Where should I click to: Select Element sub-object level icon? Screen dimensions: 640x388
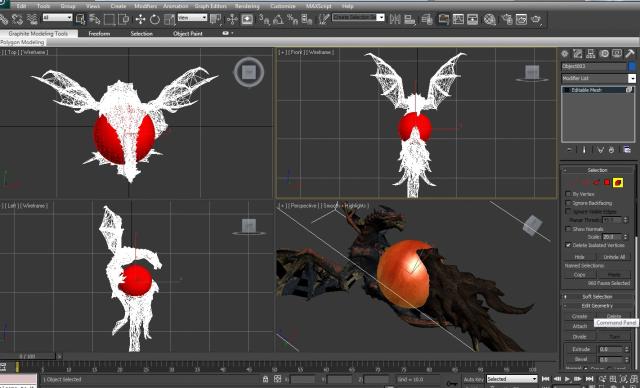(x=618, y=182)
